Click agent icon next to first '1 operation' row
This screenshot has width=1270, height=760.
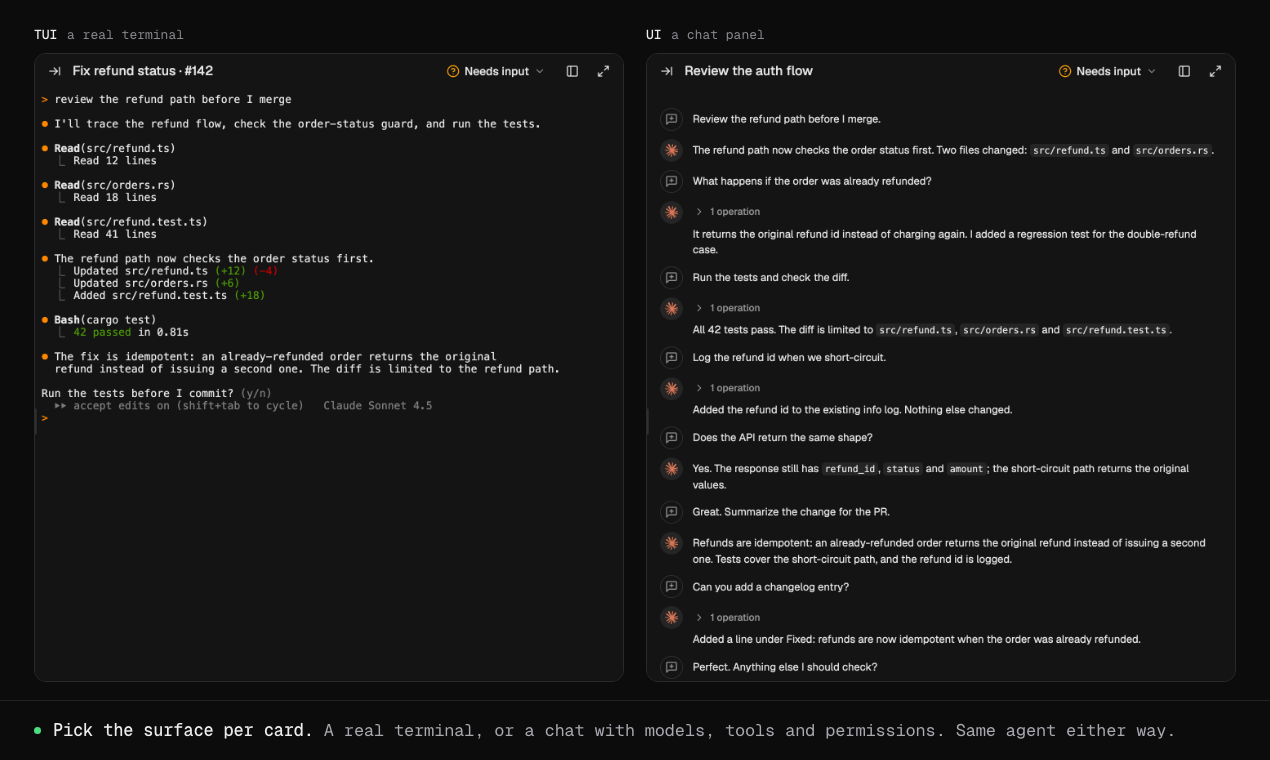click(671, 212)
